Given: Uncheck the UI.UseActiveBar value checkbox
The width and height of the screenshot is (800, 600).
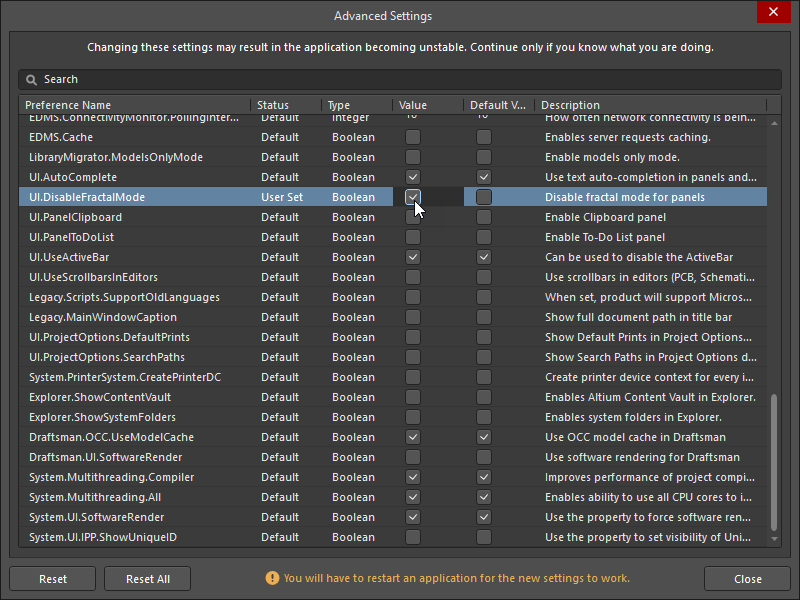Looking at the screenshot, I should 412,257.
